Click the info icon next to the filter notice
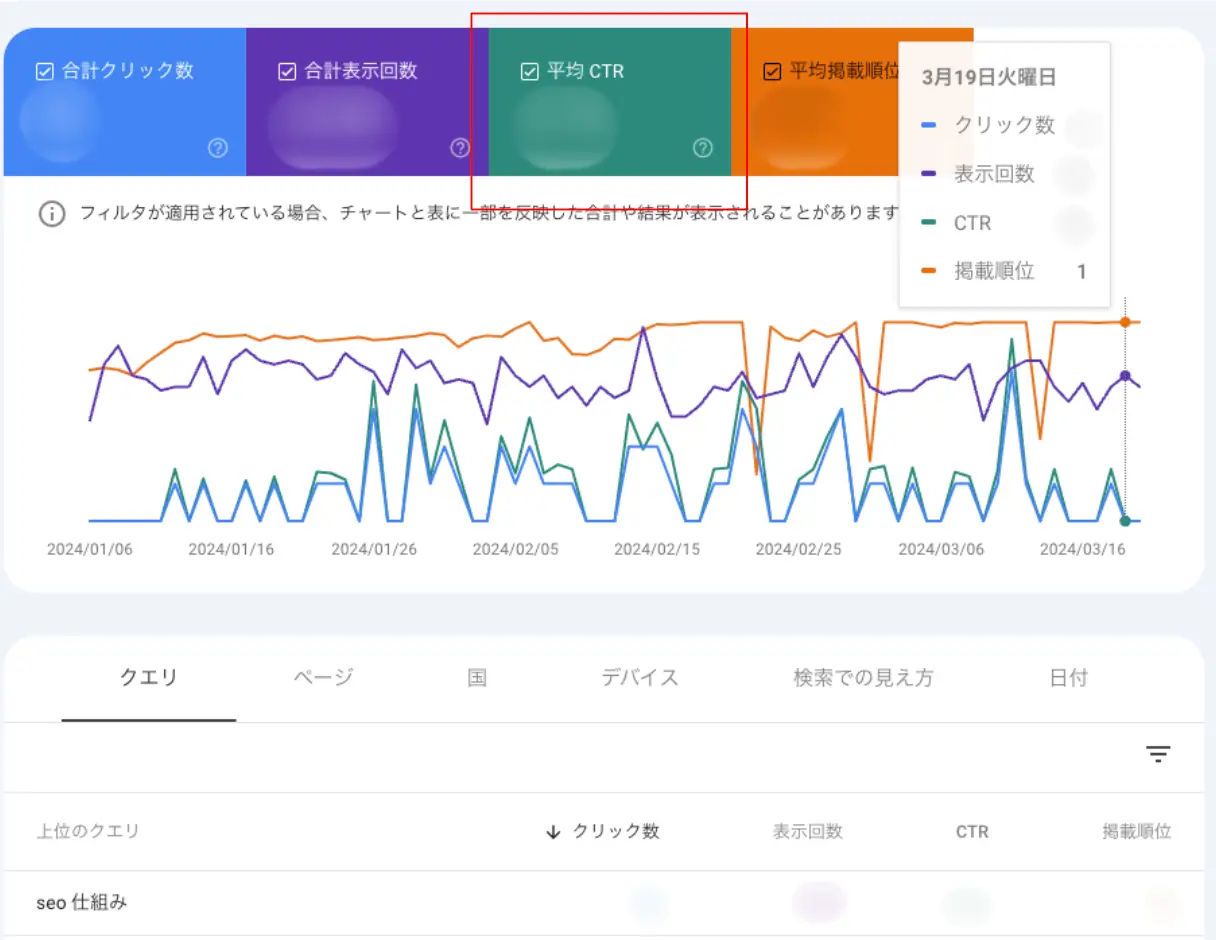 click(x=51, y=213)
